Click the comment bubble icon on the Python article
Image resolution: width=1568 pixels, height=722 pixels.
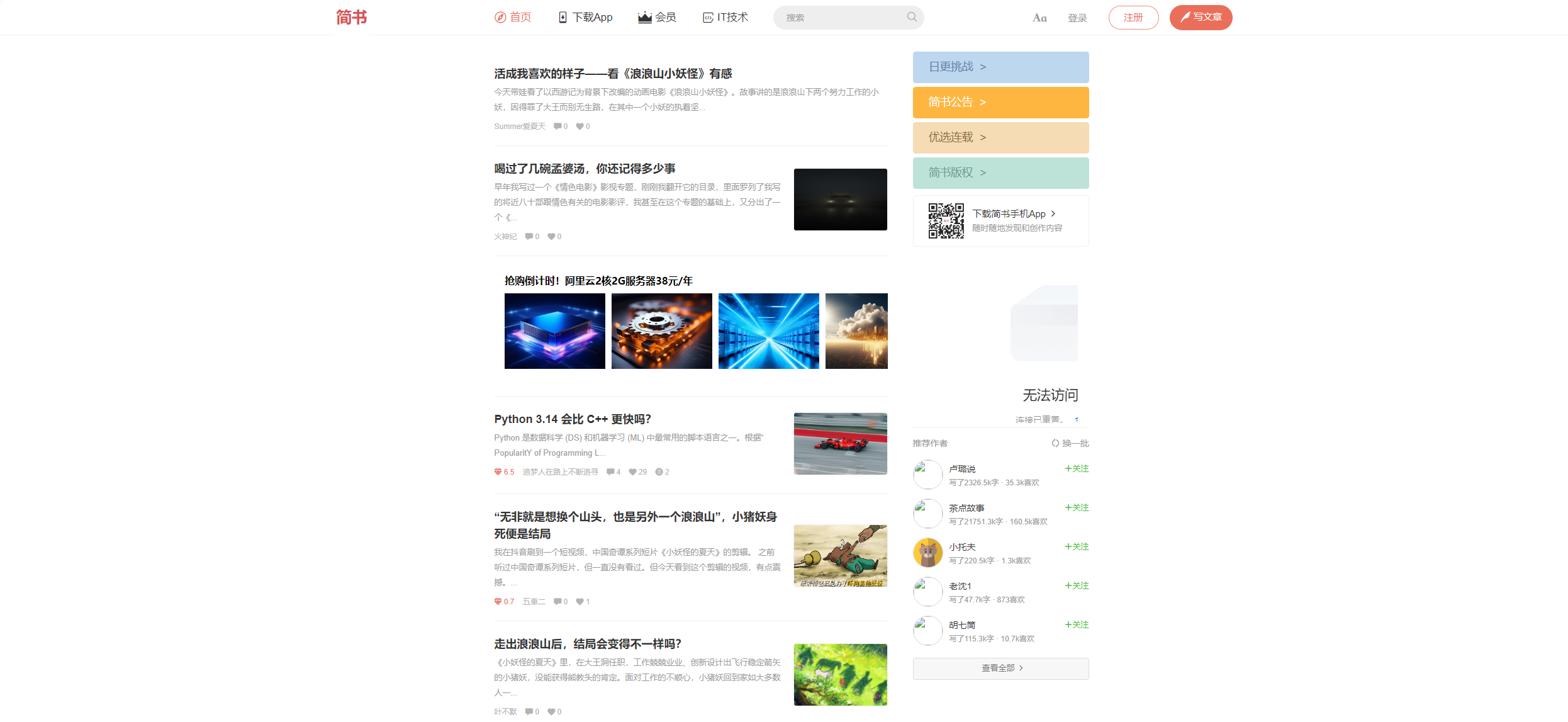610,471
